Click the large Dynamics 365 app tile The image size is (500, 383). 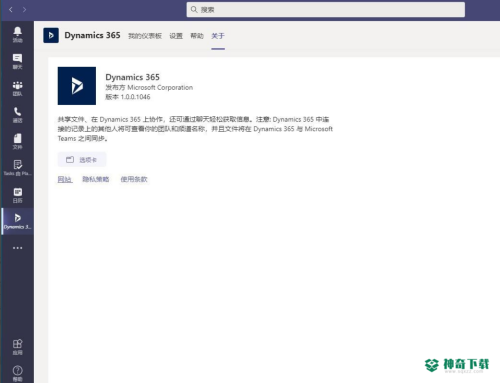77,86
